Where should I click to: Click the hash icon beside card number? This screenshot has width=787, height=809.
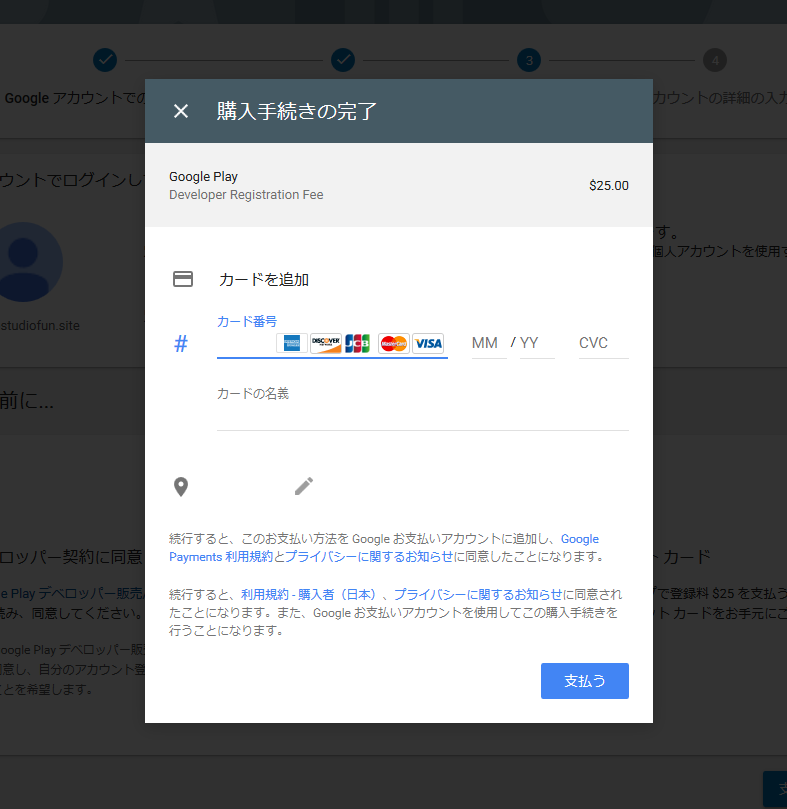click(181, 344)
